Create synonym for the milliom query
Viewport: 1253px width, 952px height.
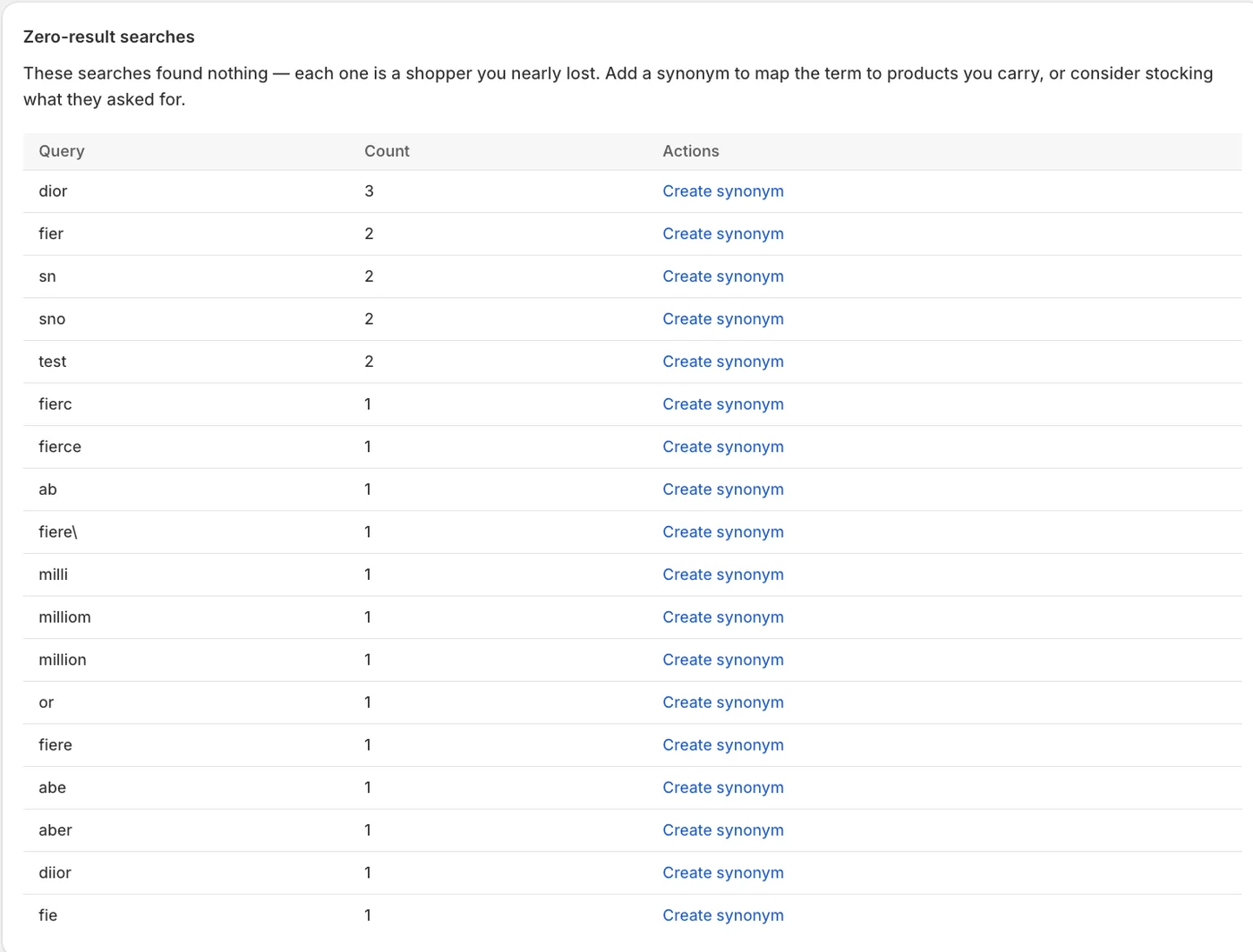point(723,617)
